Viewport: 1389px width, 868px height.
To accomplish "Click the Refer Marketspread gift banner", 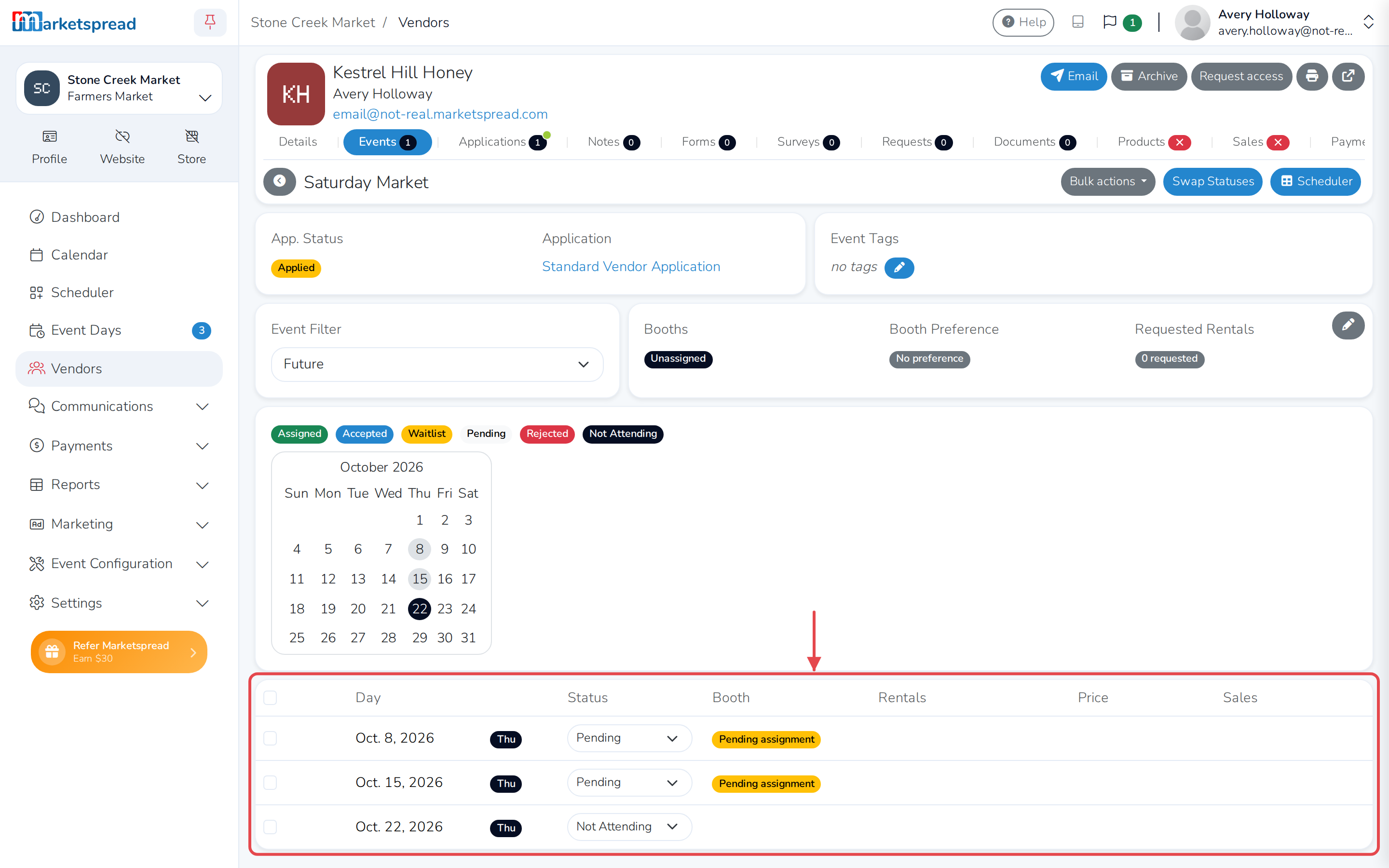I will 119,651.
